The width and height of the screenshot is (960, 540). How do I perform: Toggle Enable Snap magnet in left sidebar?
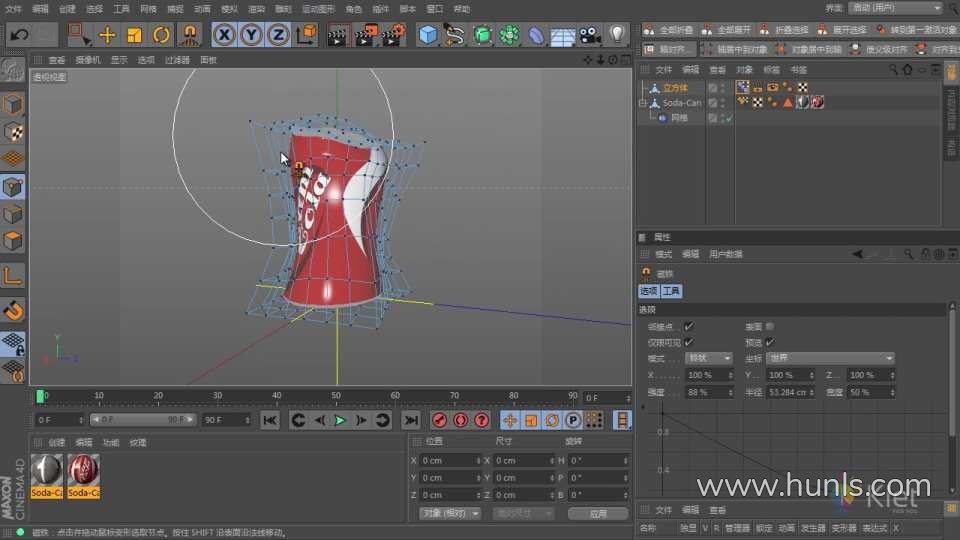click(13, 310)
